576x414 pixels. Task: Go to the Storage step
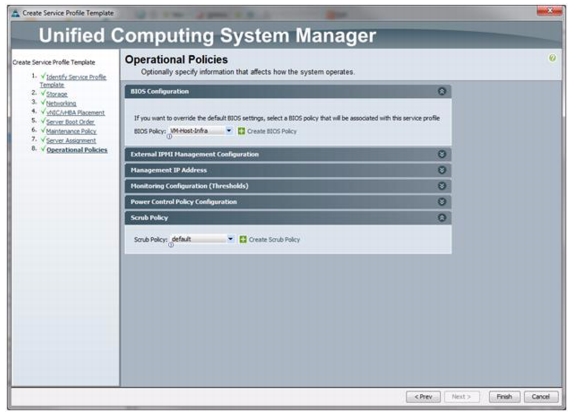point(57,94)
